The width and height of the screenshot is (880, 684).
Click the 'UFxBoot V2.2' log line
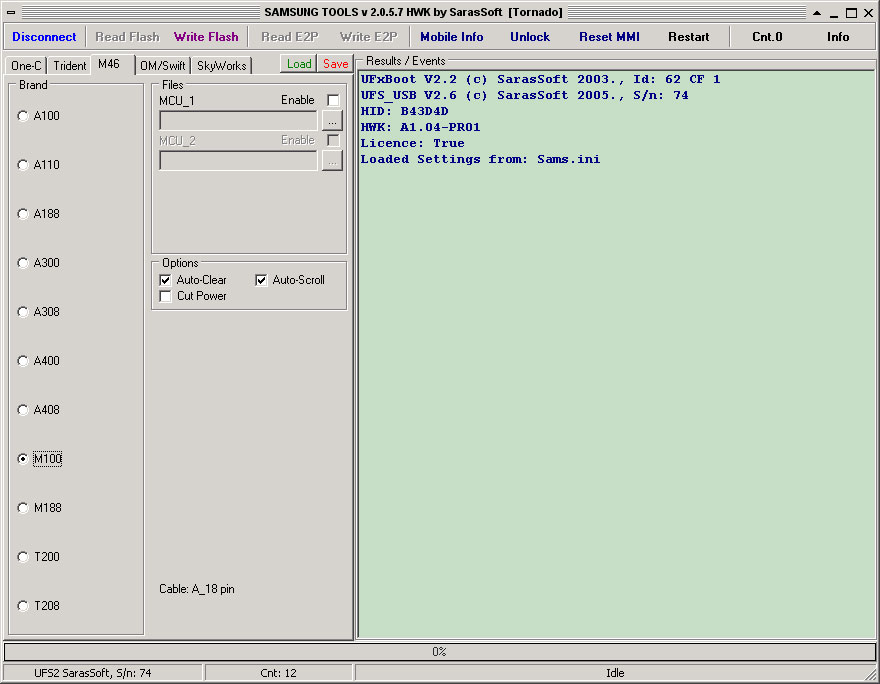point(540,80)
